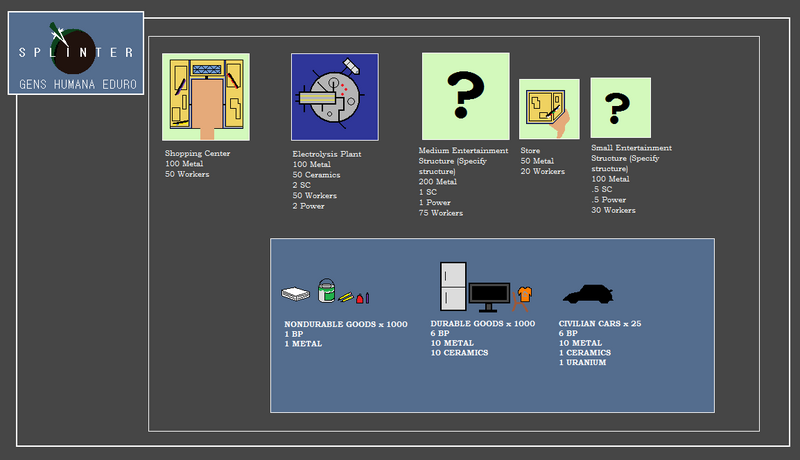800x460 pixels.
Task: Click the "CIVILIAN CARS x 25" heading
Action: click(600, 325)
